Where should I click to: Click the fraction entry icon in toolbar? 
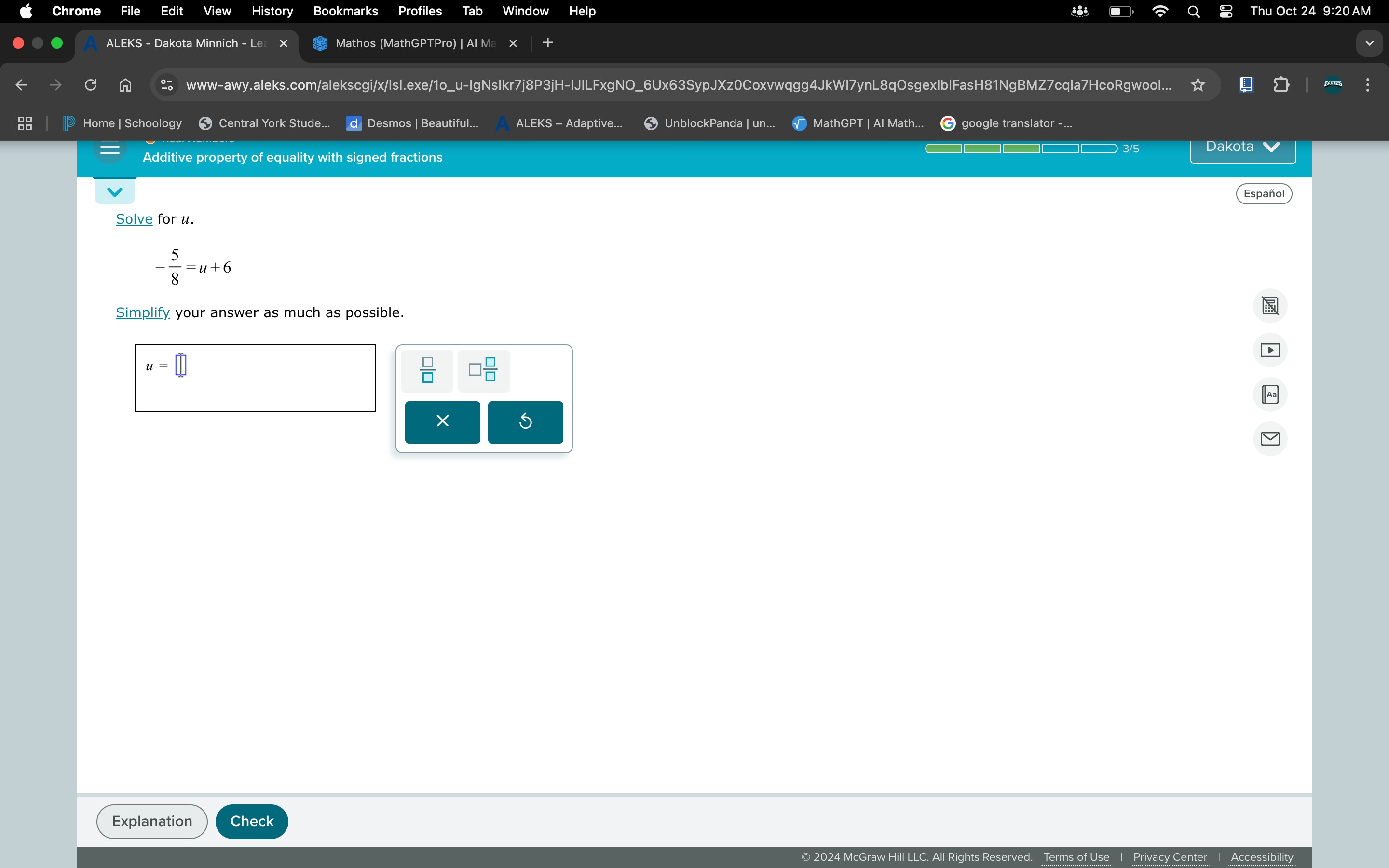click(x=427, y=369)
